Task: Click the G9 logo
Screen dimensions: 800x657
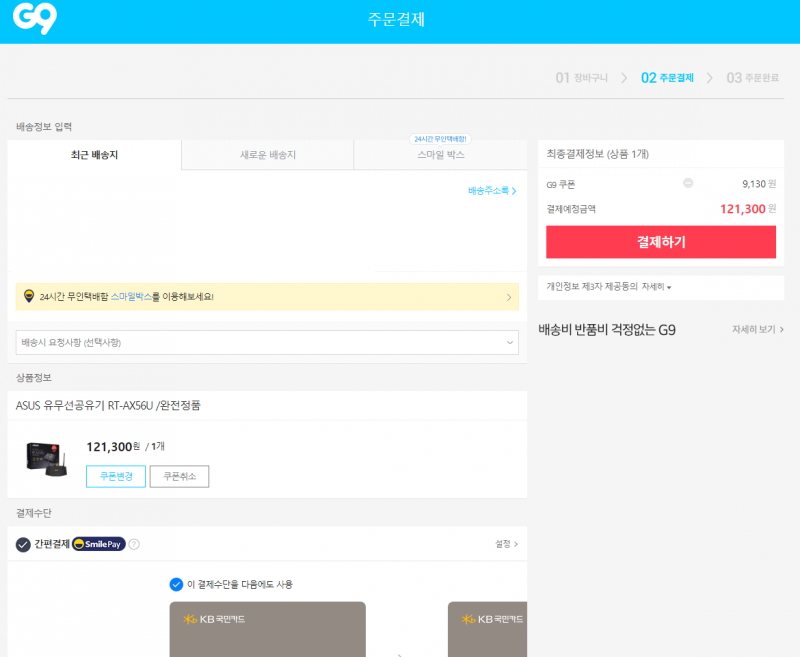Action: pos(35,18)
